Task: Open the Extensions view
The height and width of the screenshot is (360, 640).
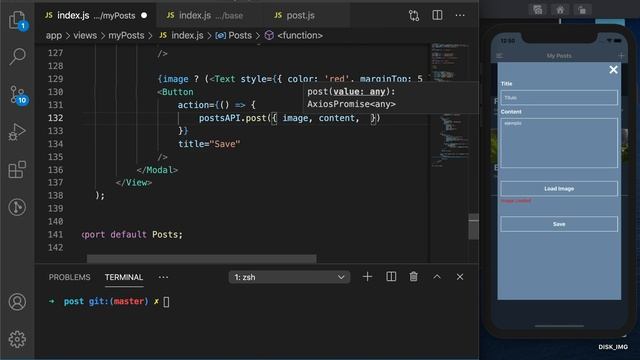Action: (17, 169)
